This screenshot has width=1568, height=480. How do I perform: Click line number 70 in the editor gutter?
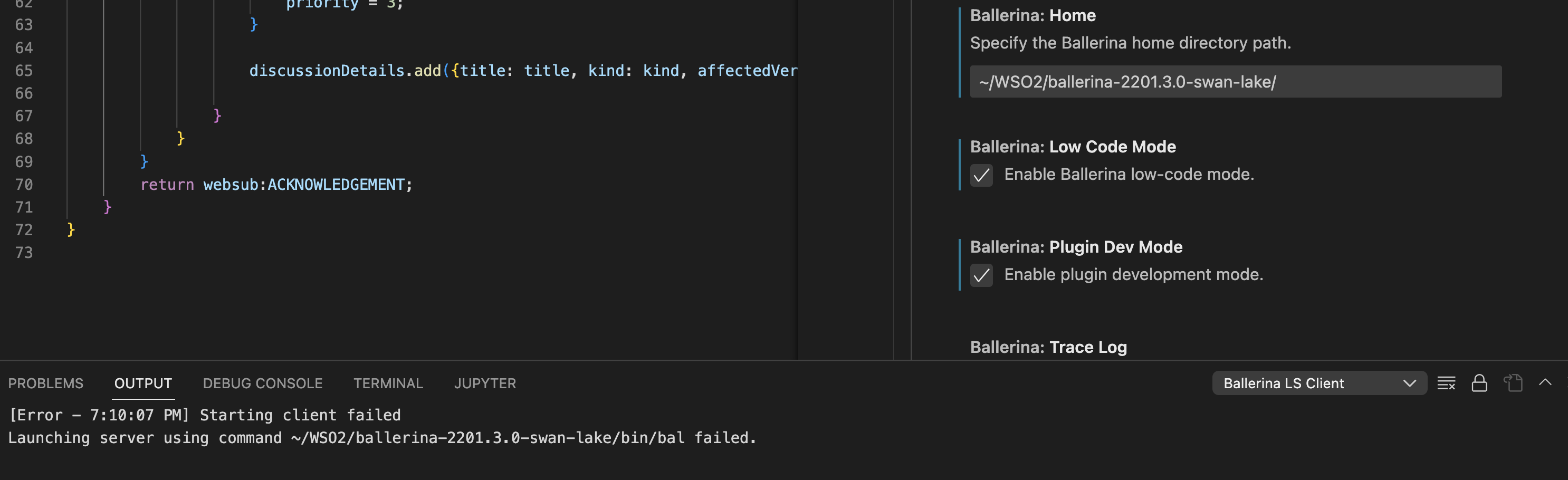click(24, 184)
